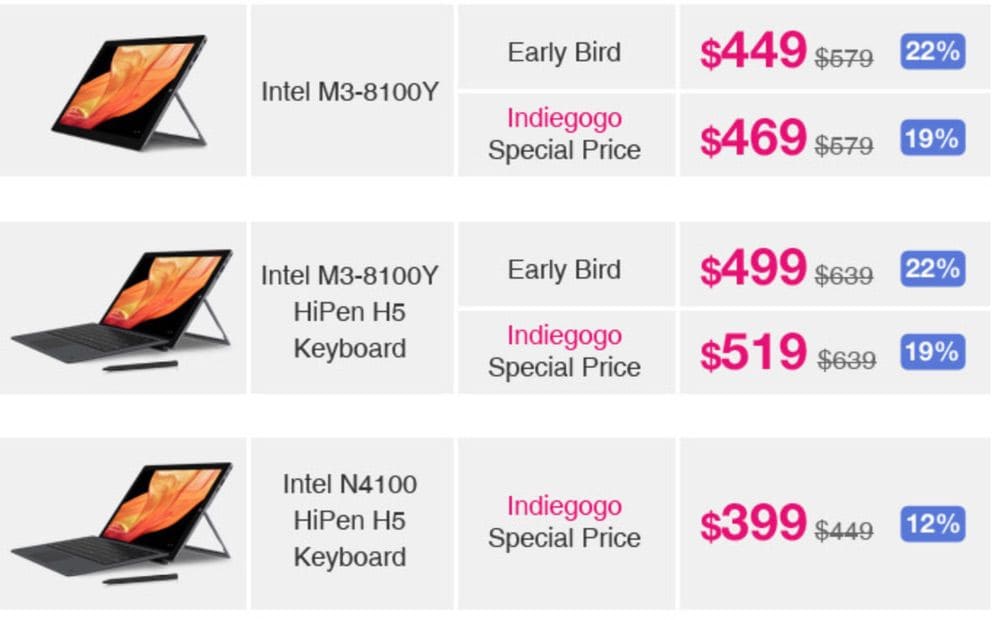This screenshot has width=1000, height=620.
Task: Select the Intel M3-8100Y standalone model label
Action: point(350,92)
